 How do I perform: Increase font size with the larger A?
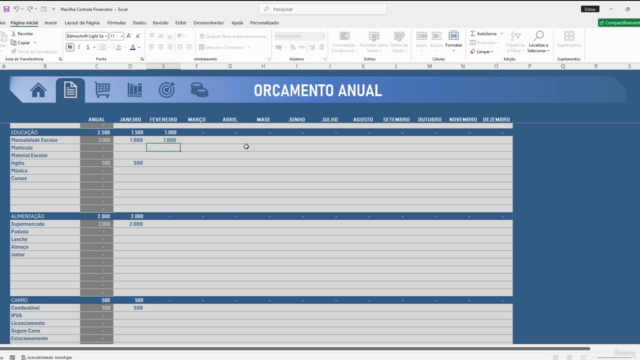tap(129, 36)
